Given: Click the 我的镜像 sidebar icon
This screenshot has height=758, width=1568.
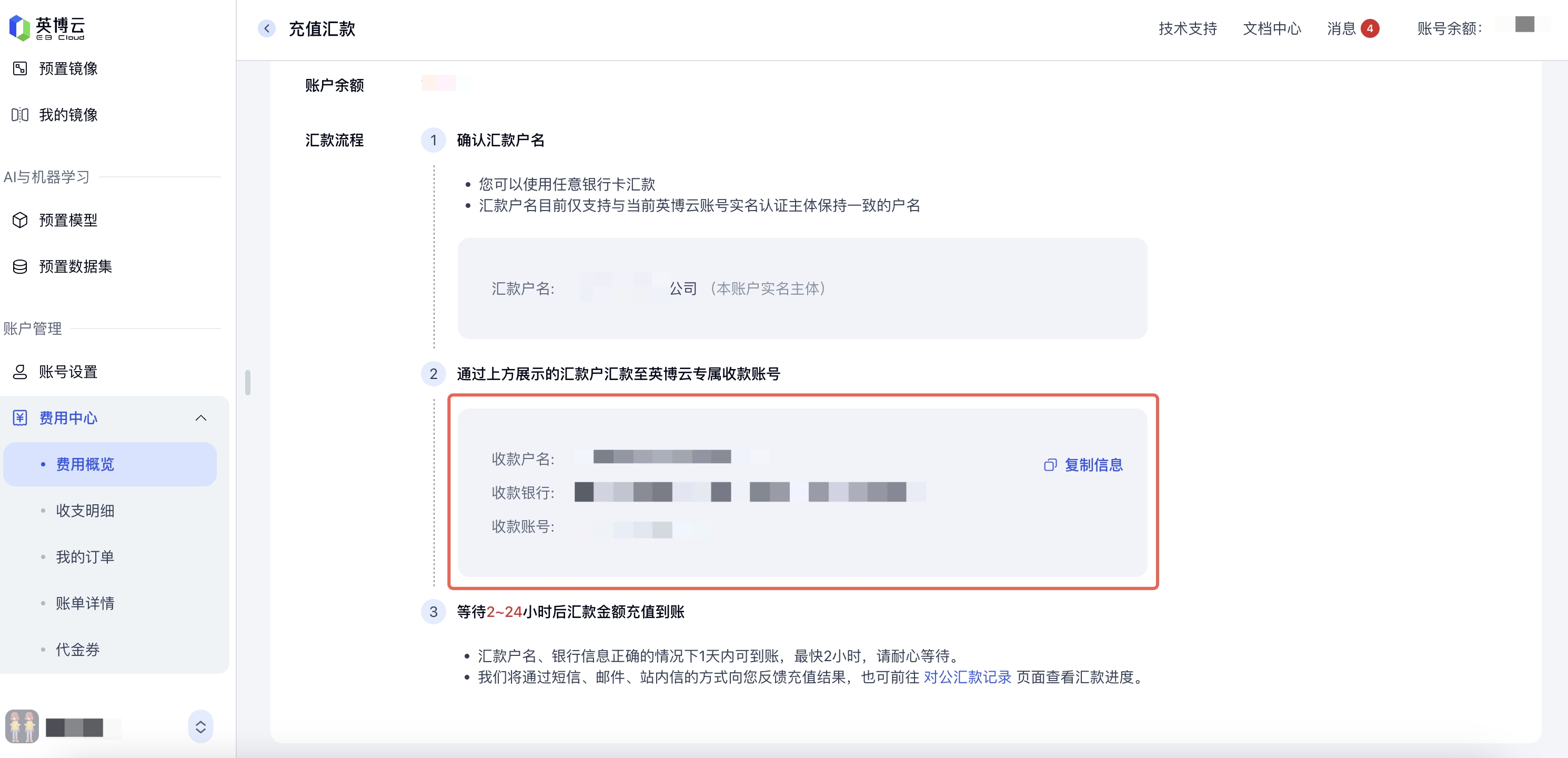Looking at the screenshot, I should point(20,114).
